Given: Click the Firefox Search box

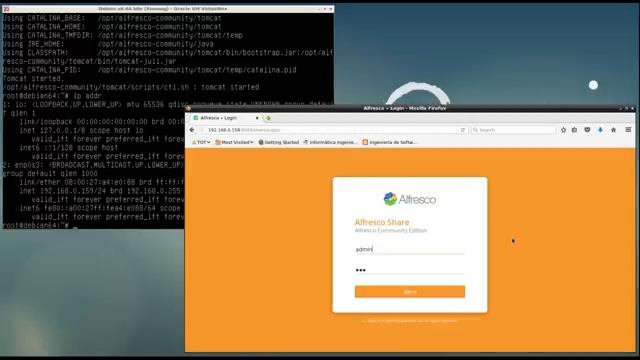Looking at the screenshot, I should coord(513,130).
